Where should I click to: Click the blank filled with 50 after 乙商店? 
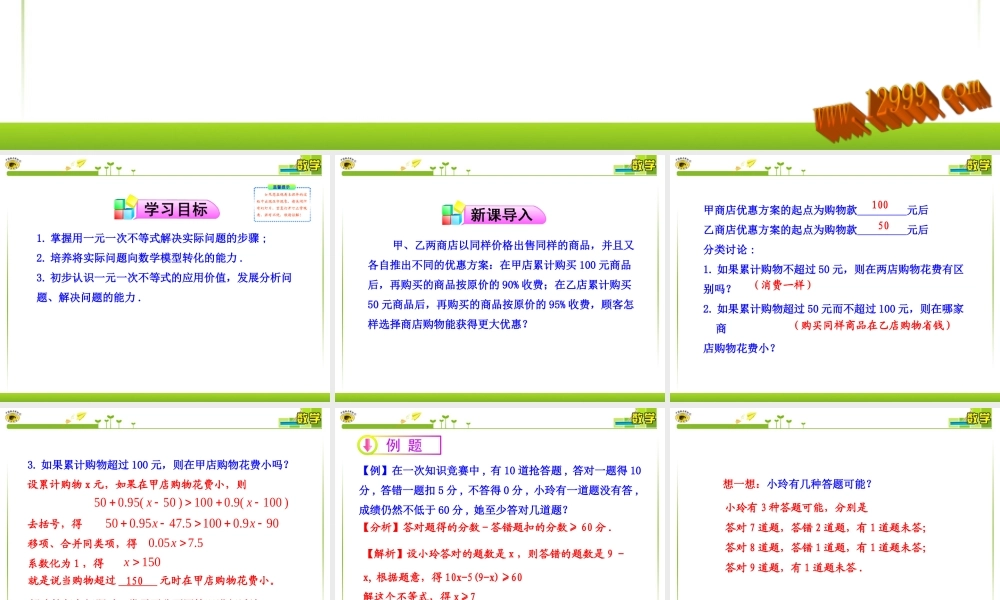[883, 226]
